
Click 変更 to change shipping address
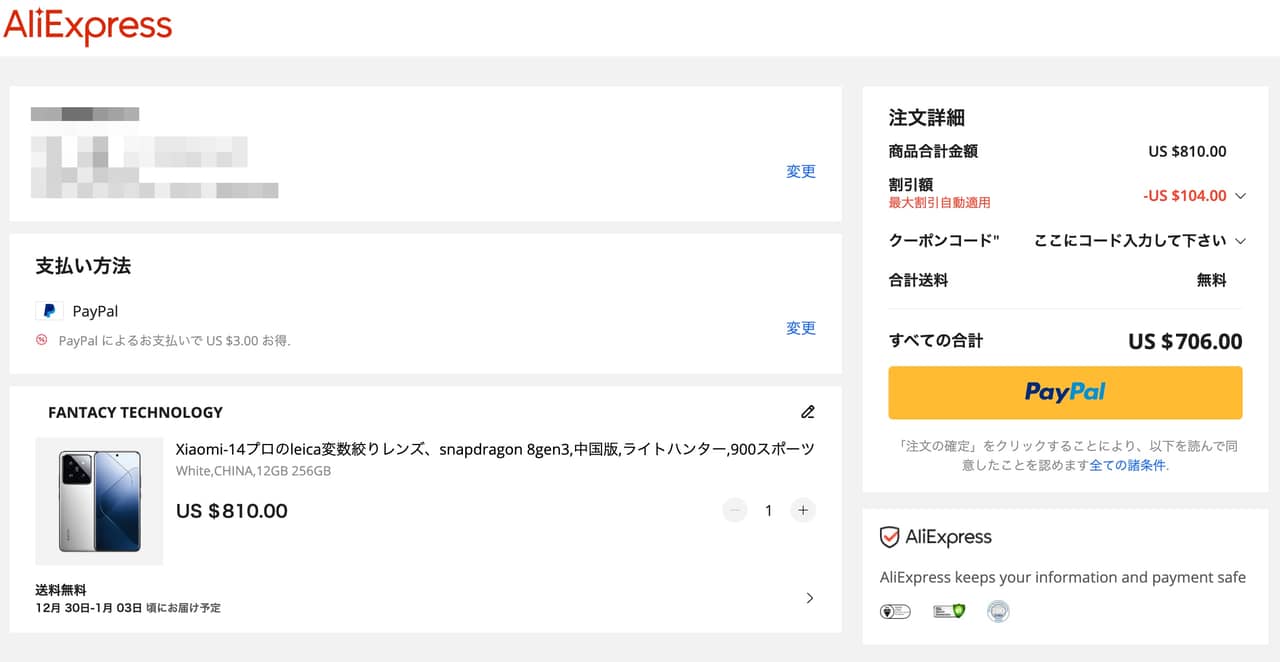(x=800, y=172)
